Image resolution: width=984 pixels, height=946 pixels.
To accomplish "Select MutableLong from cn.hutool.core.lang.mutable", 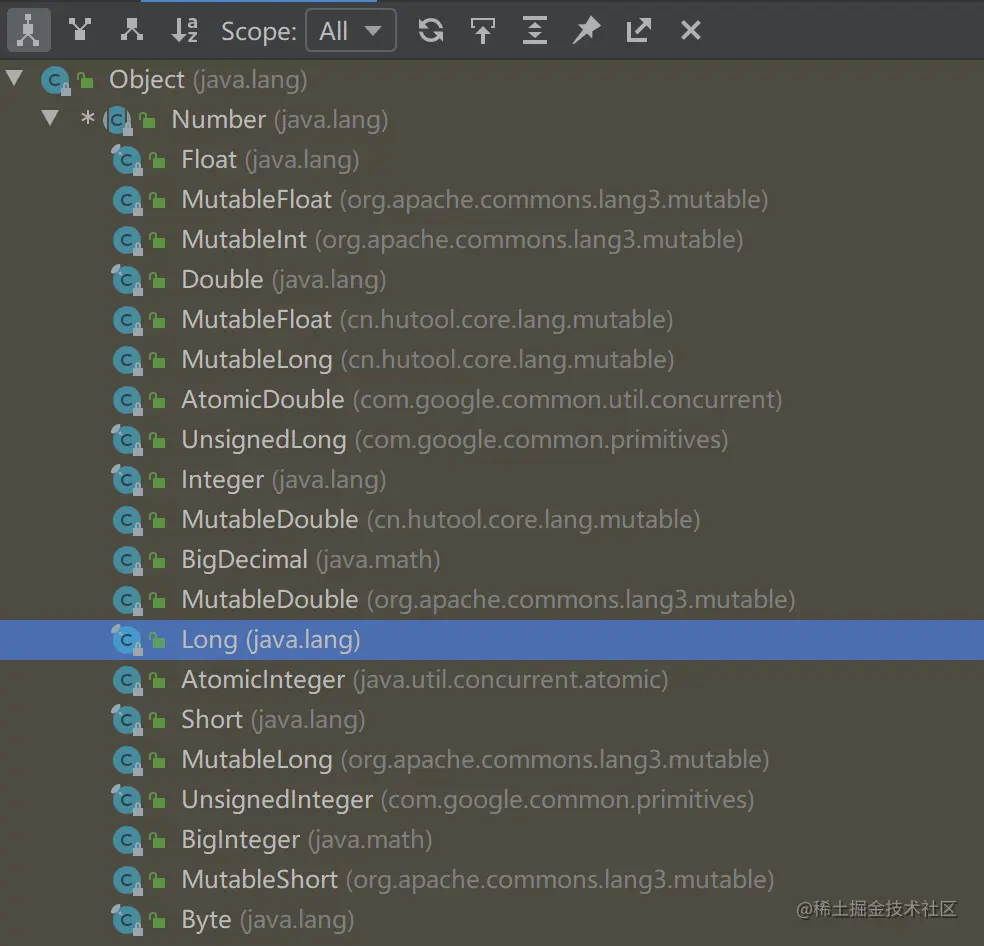I will point(492,360).
